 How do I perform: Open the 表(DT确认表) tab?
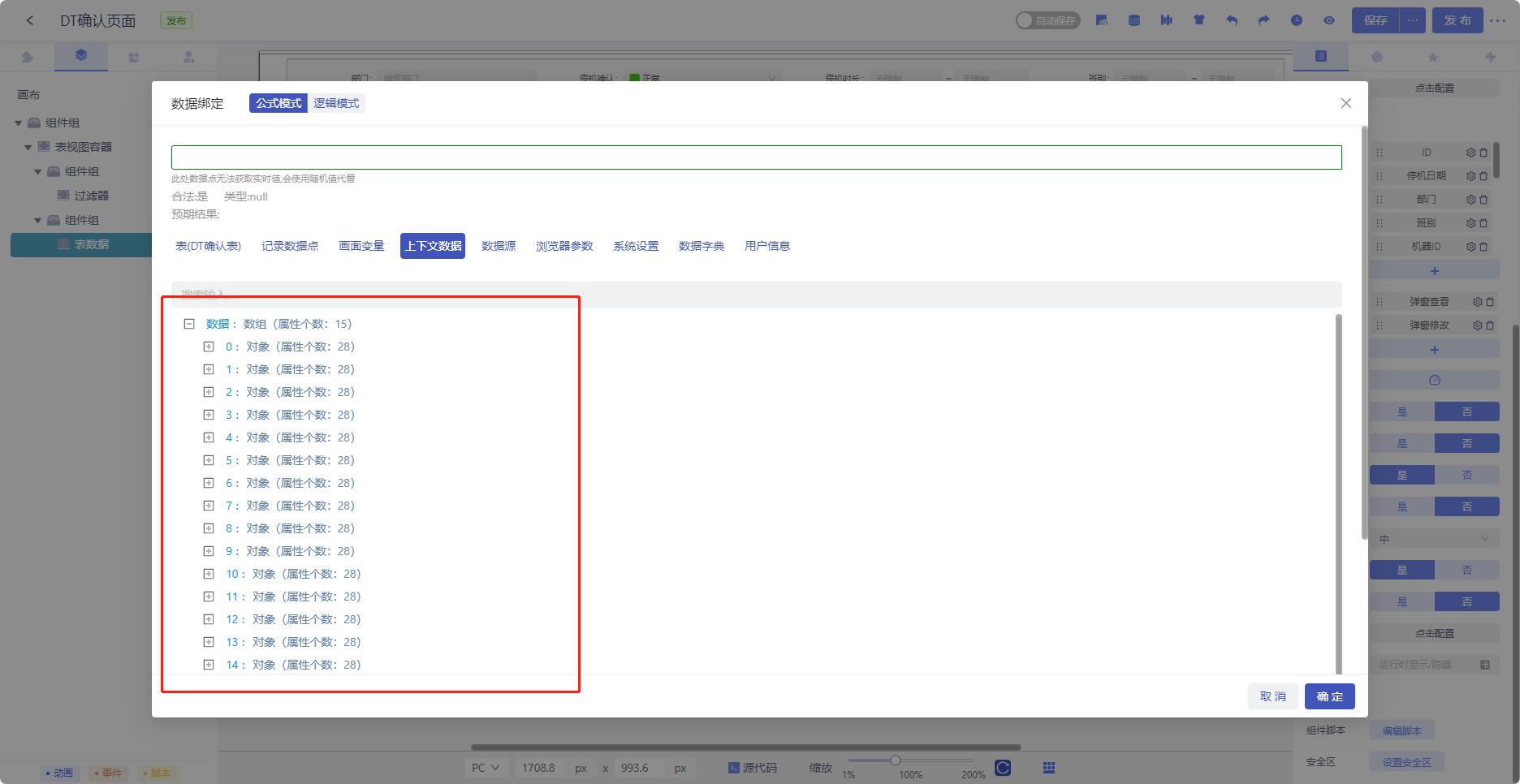pos(208,246)
